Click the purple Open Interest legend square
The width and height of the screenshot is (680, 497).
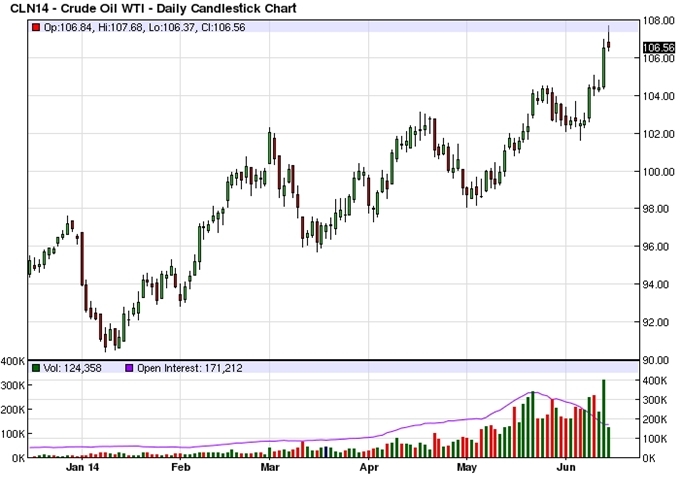pos(129,368)
